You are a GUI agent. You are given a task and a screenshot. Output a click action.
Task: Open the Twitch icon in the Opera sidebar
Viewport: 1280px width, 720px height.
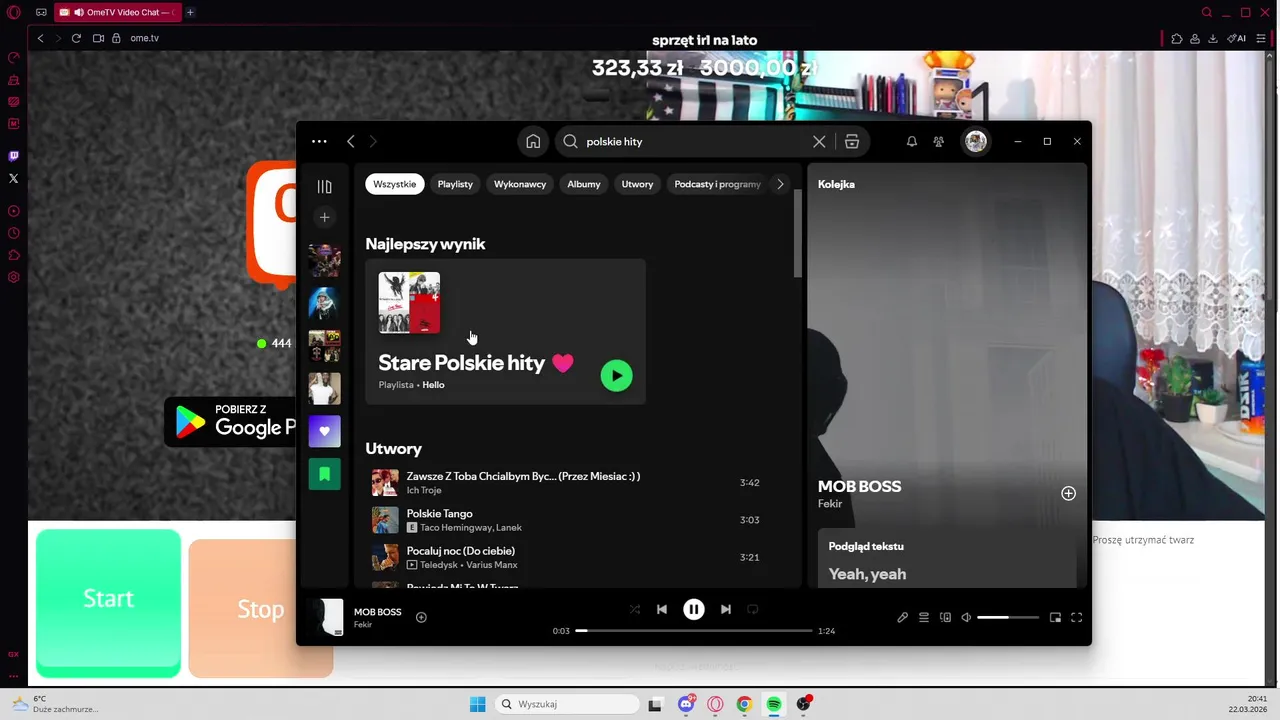coord(13,156)
